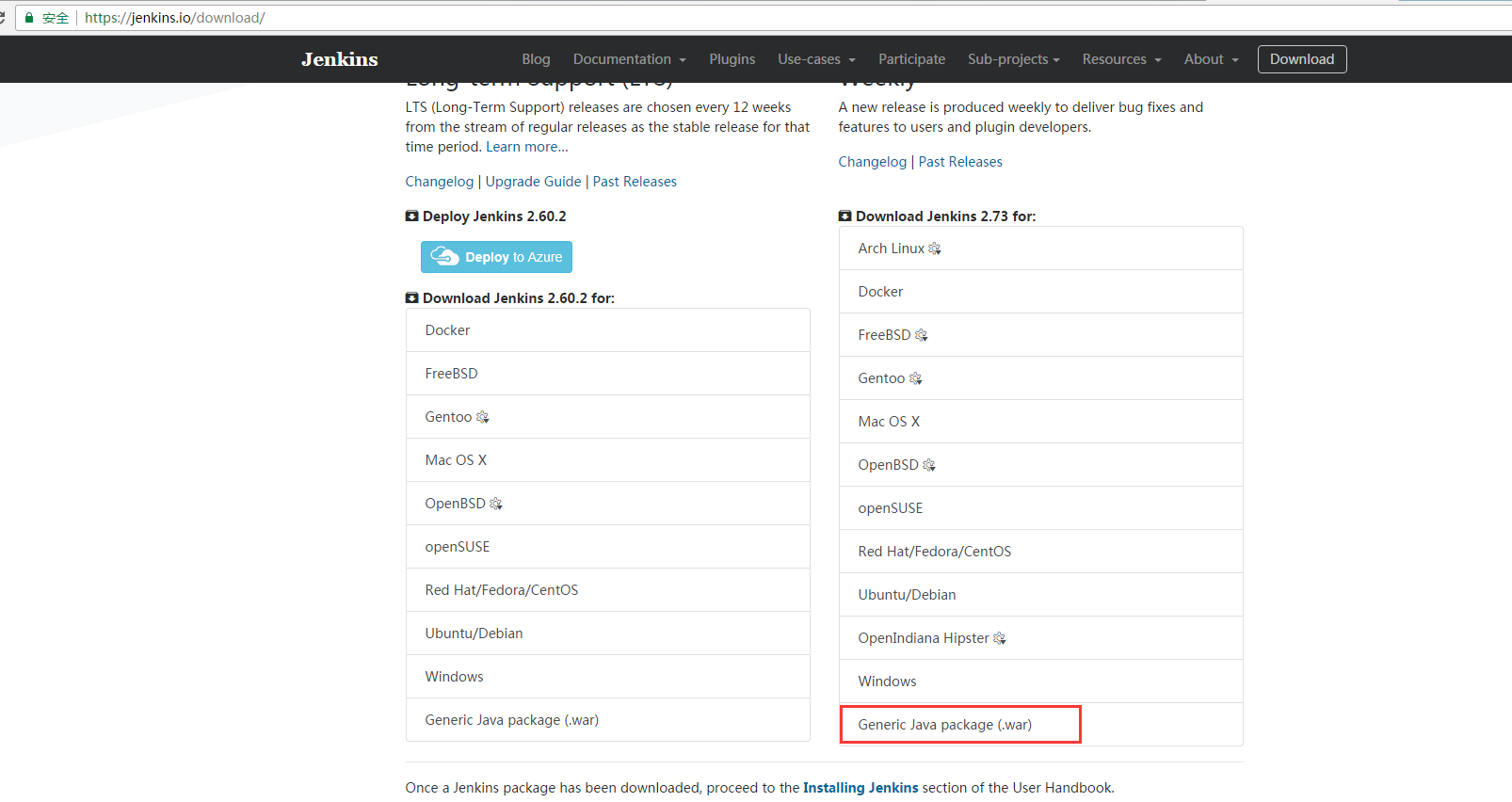Download Generic Java package (.war) for Jenkins 2.73

click(1041, 725)
